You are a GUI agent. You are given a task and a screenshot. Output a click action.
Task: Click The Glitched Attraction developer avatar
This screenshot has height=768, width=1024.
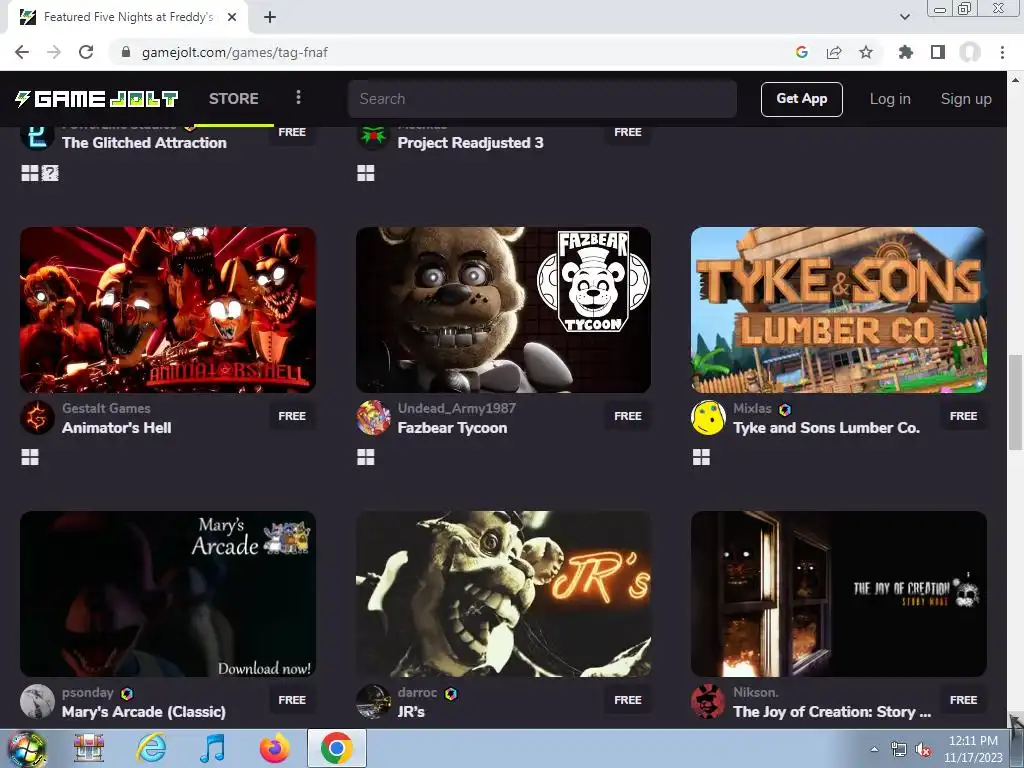[x=37, y=138]
